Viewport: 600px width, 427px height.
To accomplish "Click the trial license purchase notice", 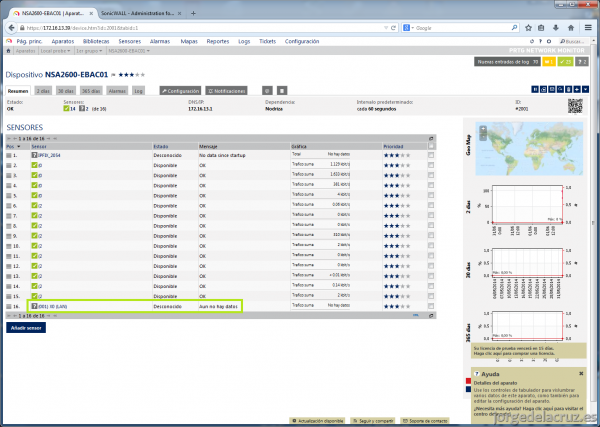I will (528, 351).
